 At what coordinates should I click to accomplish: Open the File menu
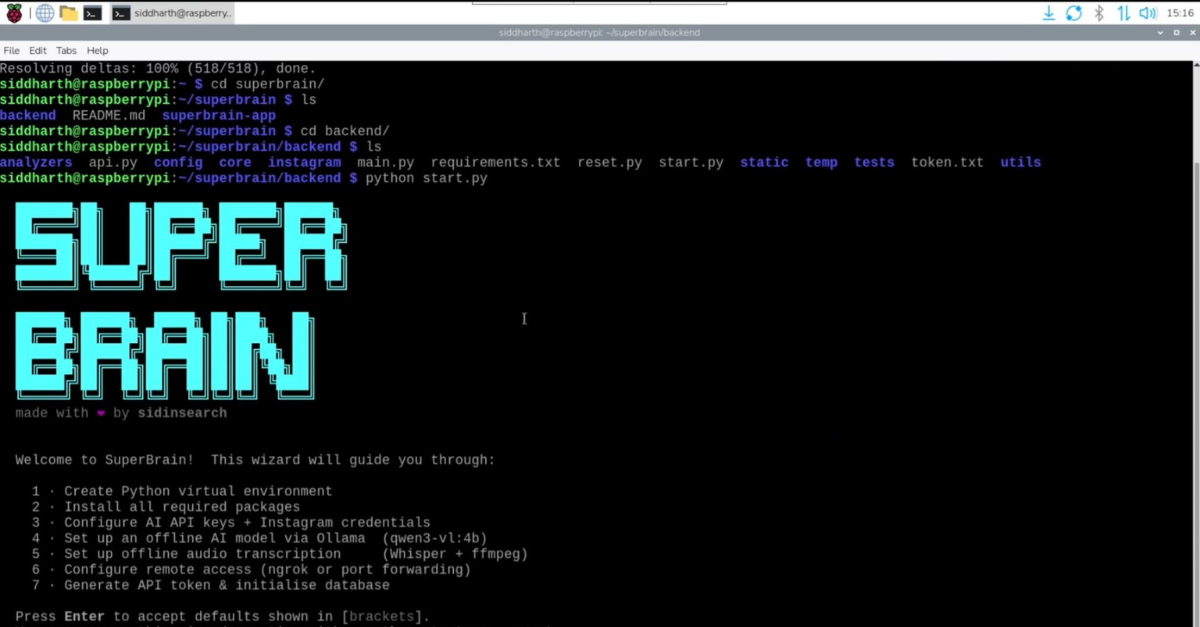pyautogui.click(x=11, y=50)
